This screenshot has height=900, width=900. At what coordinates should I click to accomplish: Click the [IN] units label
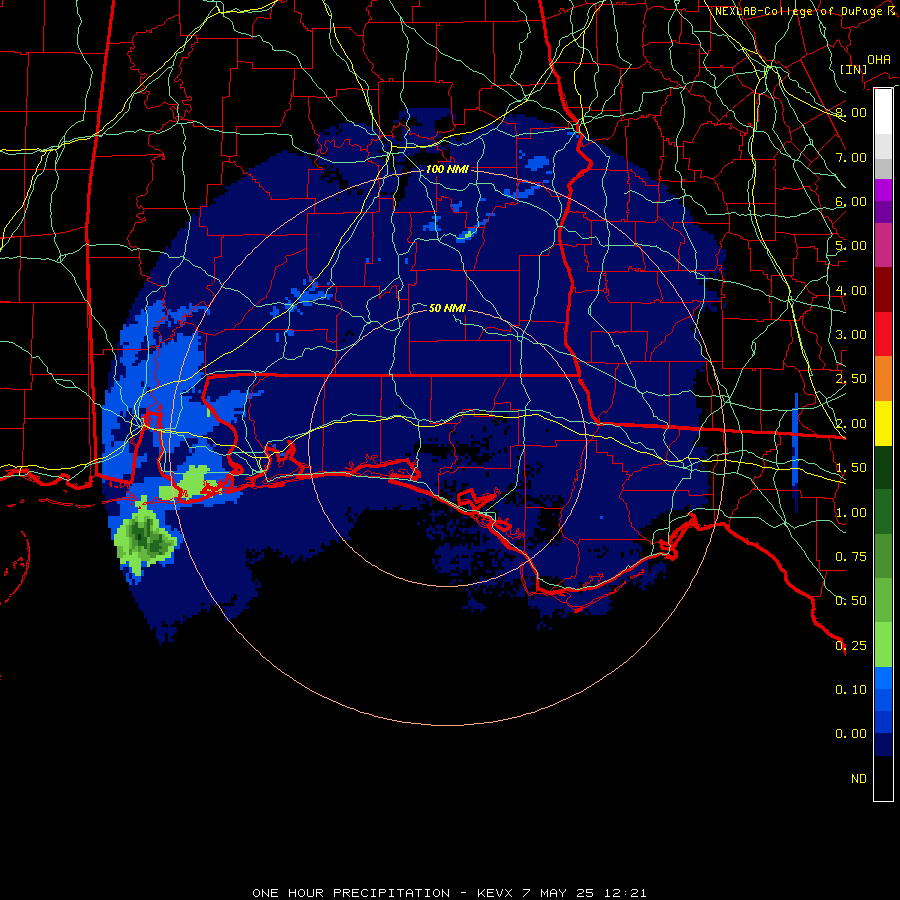pyautogui.click(x=854, y=69)
